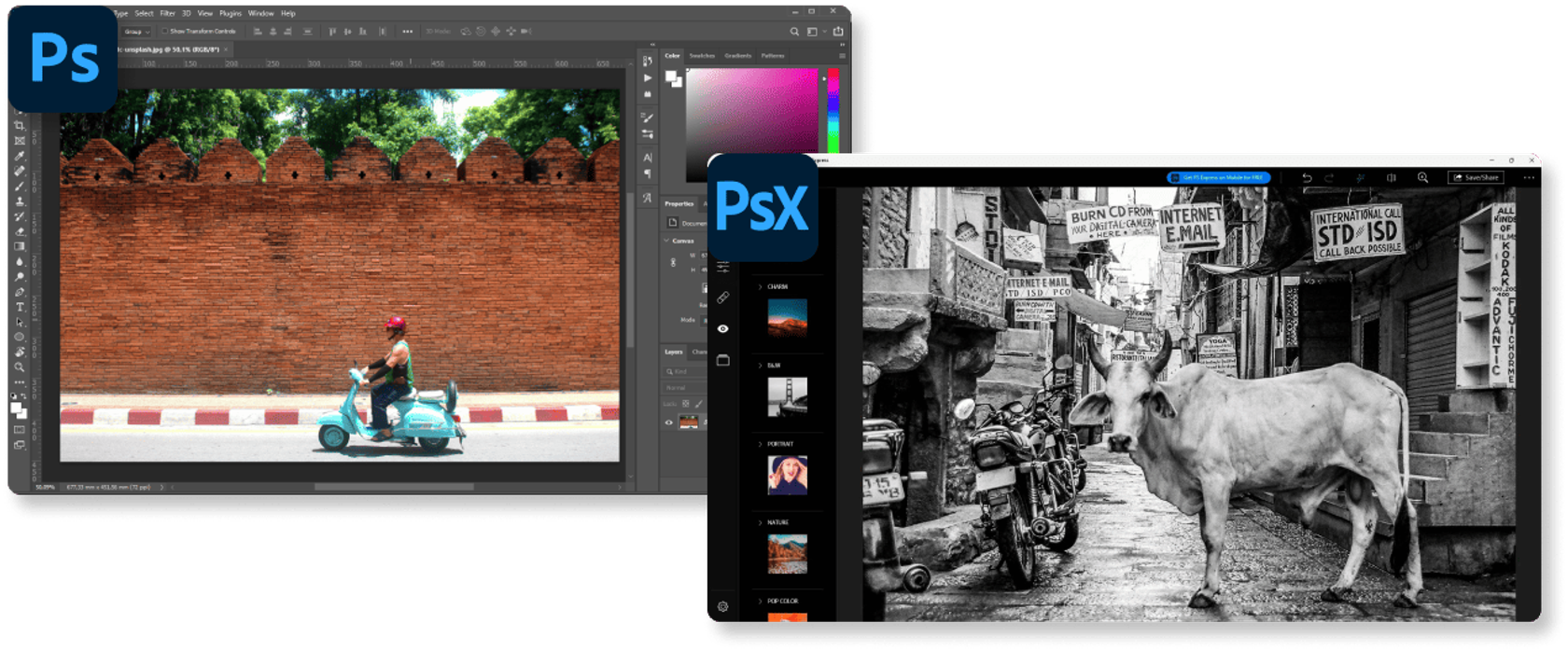This screenshot has width=1568, height=651.
Task: Select the Type tool
Action: [x=20, y=307]
